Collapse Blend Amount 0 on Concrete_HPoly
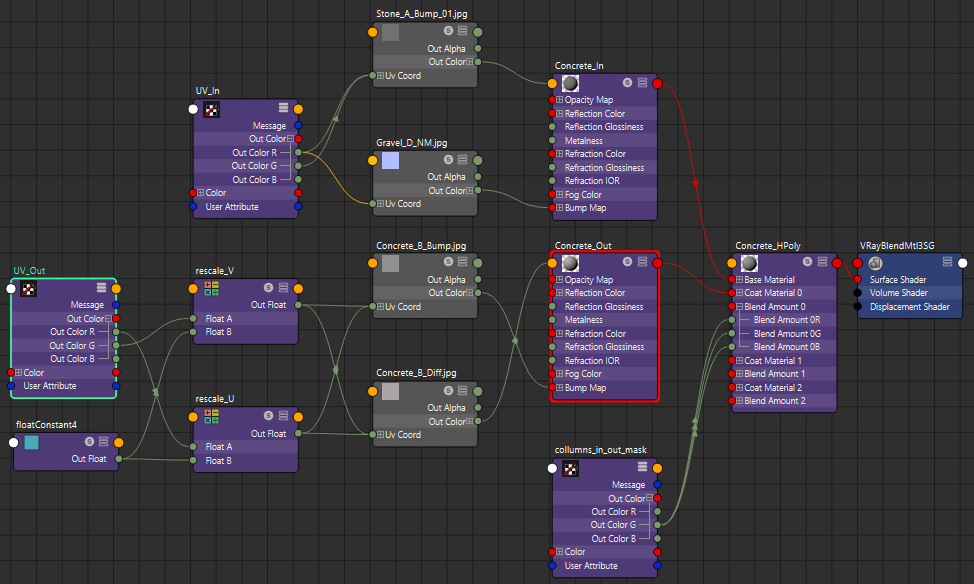974x584 pixels. [739, 306]
